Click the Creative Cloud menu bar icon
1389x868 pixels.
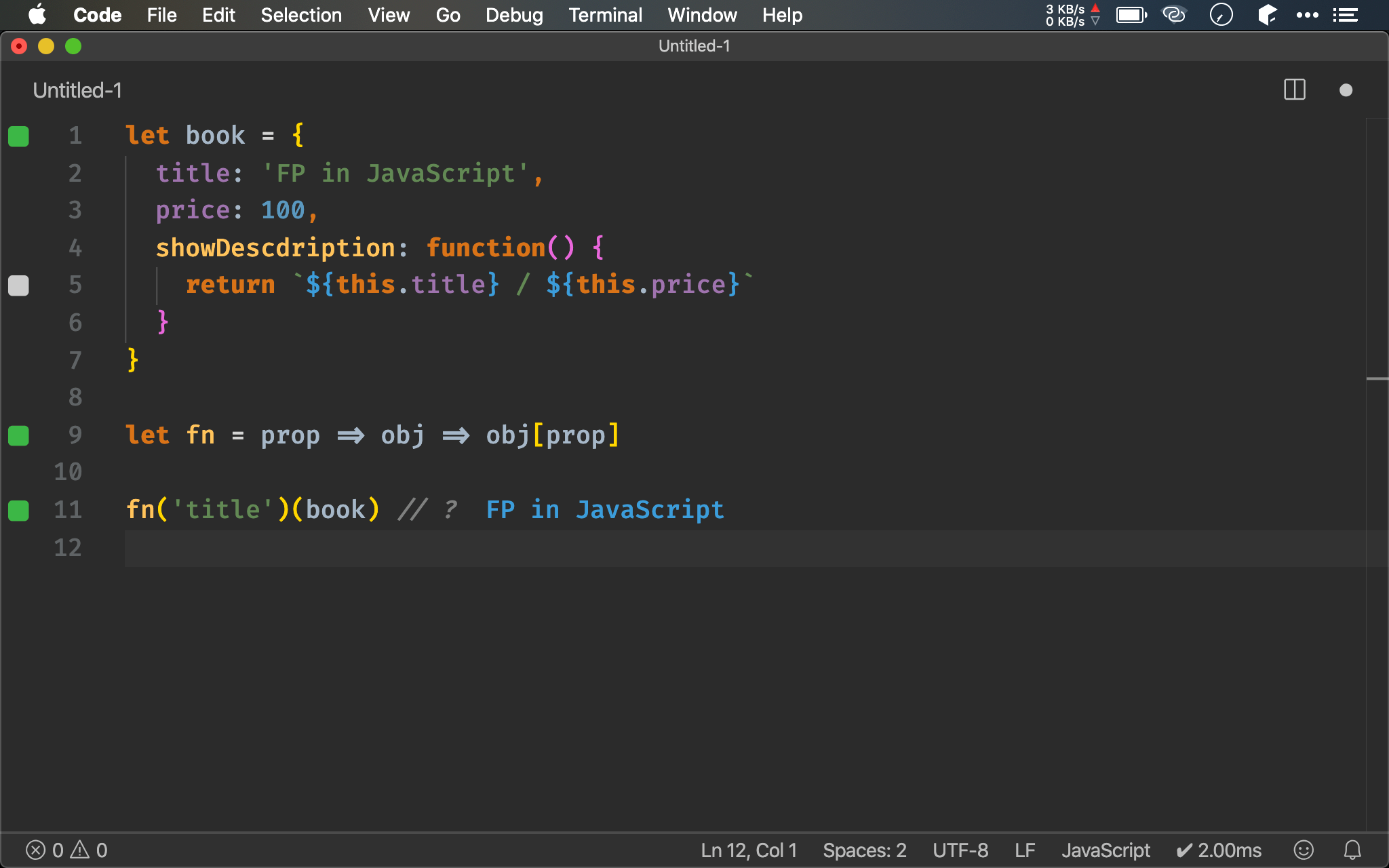(x=1174, y=14)
